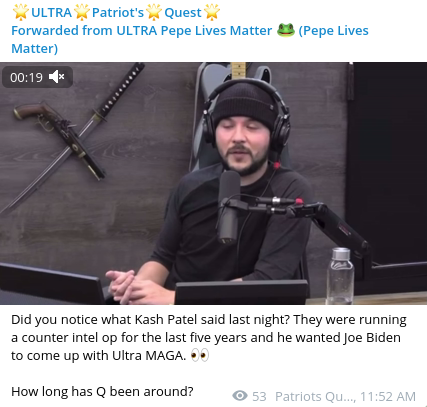Click the (Pepe Lives Matter) text
This screenshot has height=407, width=427.
[190, 39]
